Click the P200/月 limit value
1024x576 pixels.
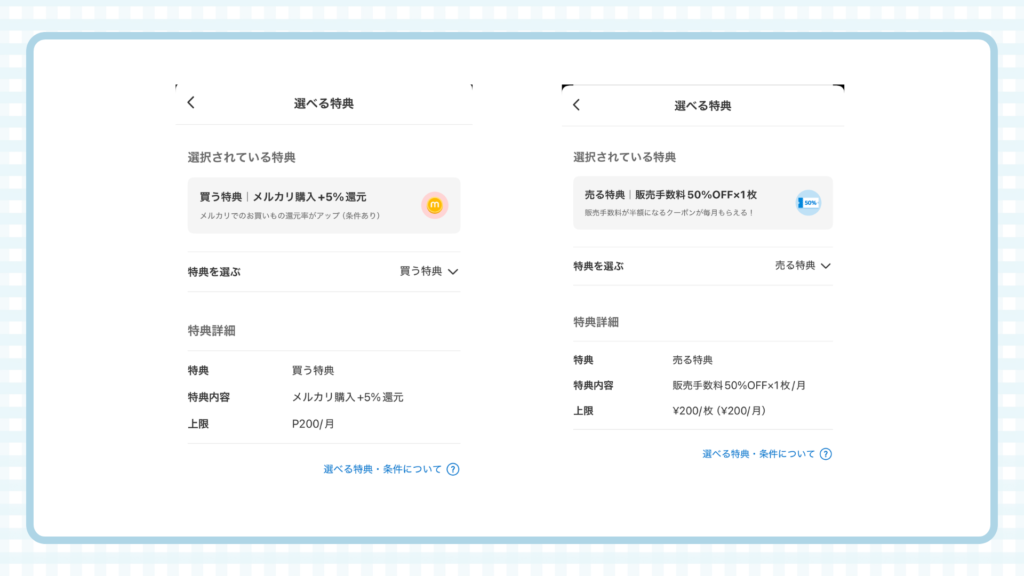tap(313, 424)
